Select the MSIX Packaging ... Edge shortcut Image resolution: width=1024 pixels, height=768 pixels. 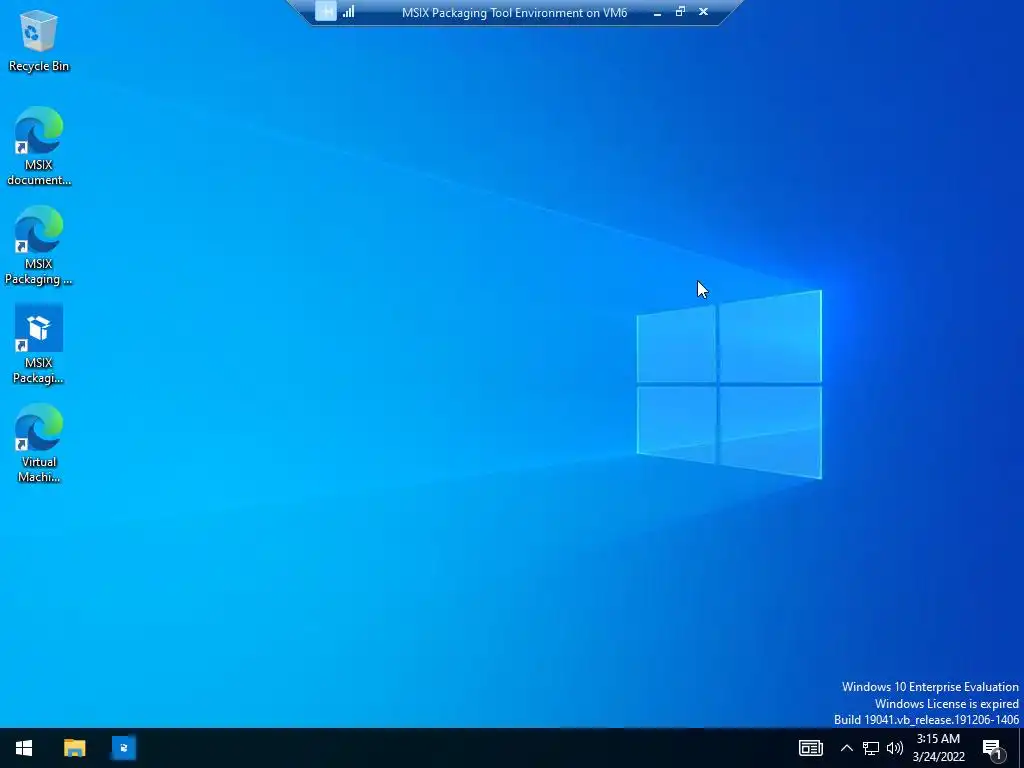tap(39, 246)
